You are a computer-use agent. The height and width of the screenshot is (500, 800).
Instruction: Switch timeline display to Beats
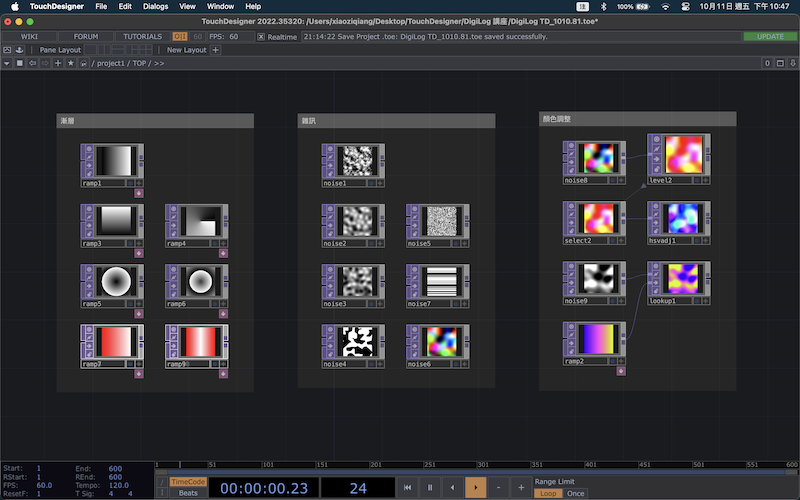(188, 493)
